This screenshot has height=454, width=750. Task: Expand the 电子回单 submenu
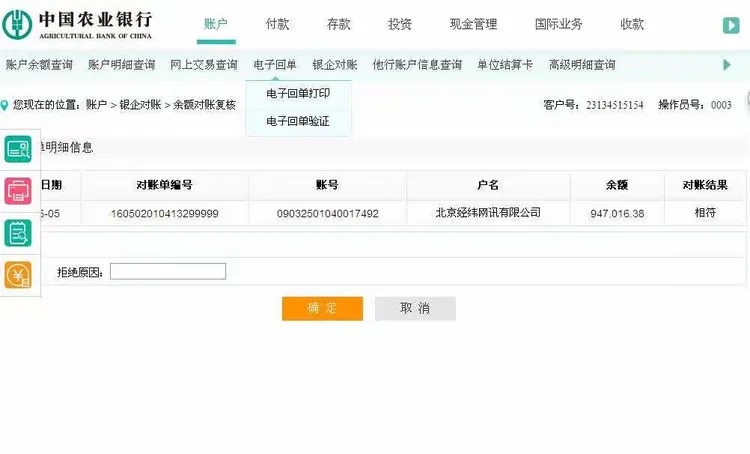(275, 65)
